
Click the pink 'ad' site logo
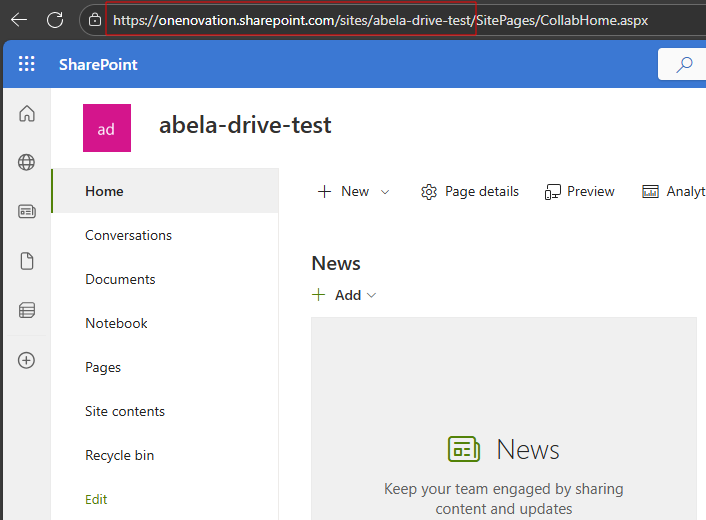point(107,128)
